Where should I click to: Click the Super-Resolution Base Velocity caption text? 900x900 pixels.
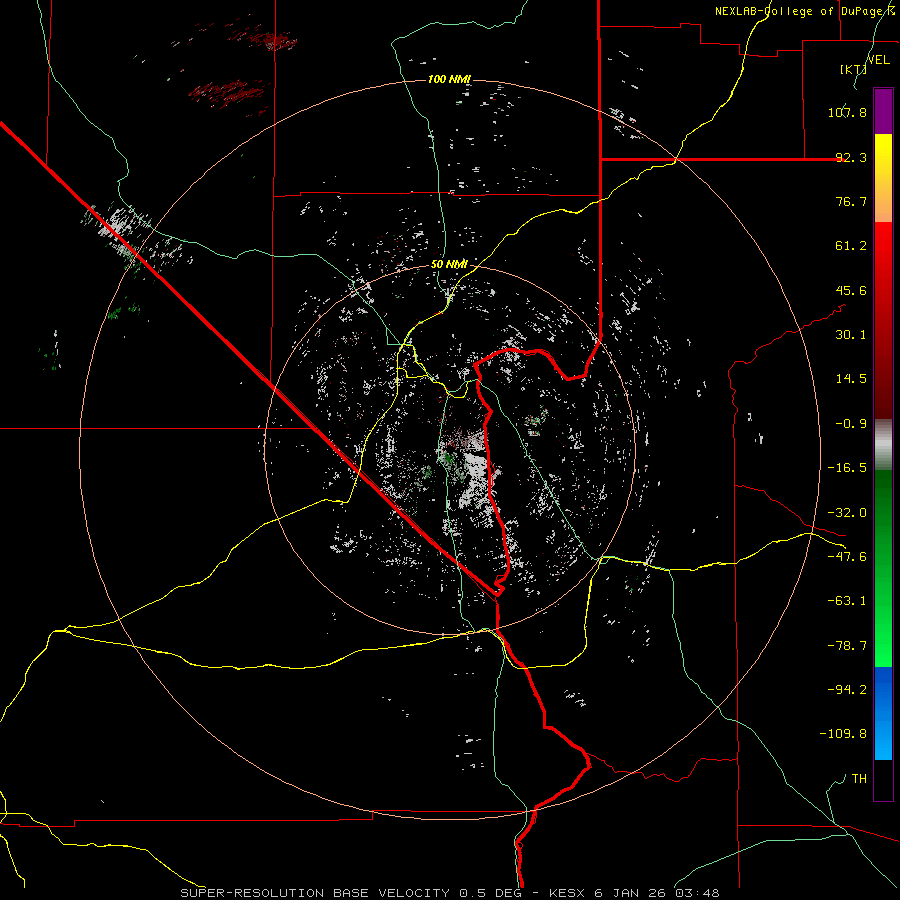pos(449,893)
